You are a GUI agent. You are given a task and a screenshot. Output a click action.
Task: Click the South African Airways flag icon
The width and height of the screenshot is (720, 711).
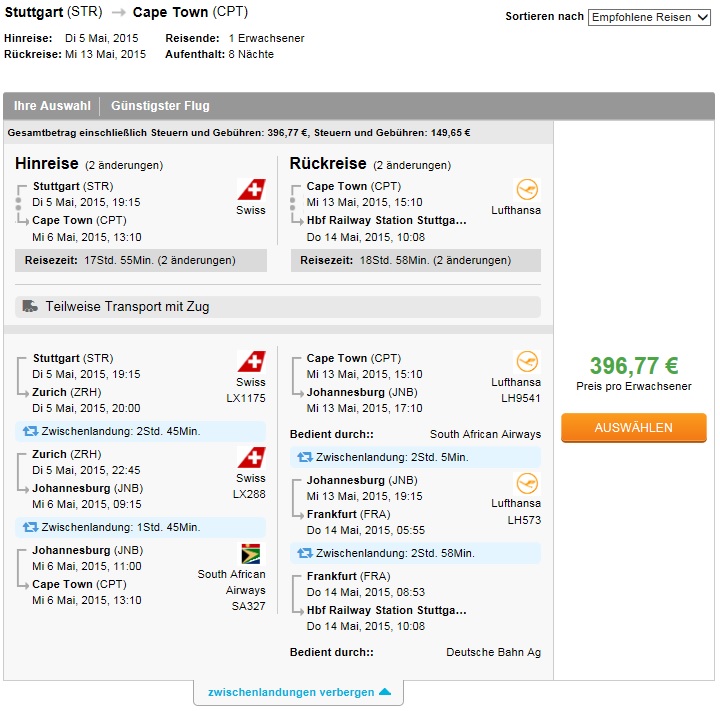point(251,553)
